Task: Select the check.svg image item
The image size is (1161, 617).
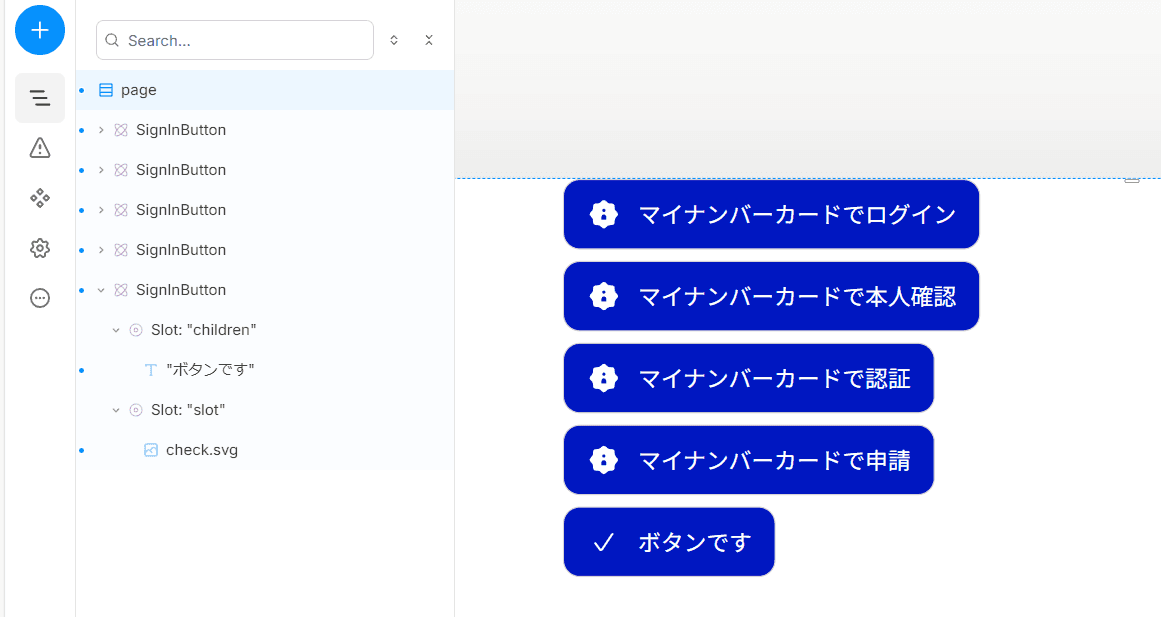Action: [x=265, y=450]
